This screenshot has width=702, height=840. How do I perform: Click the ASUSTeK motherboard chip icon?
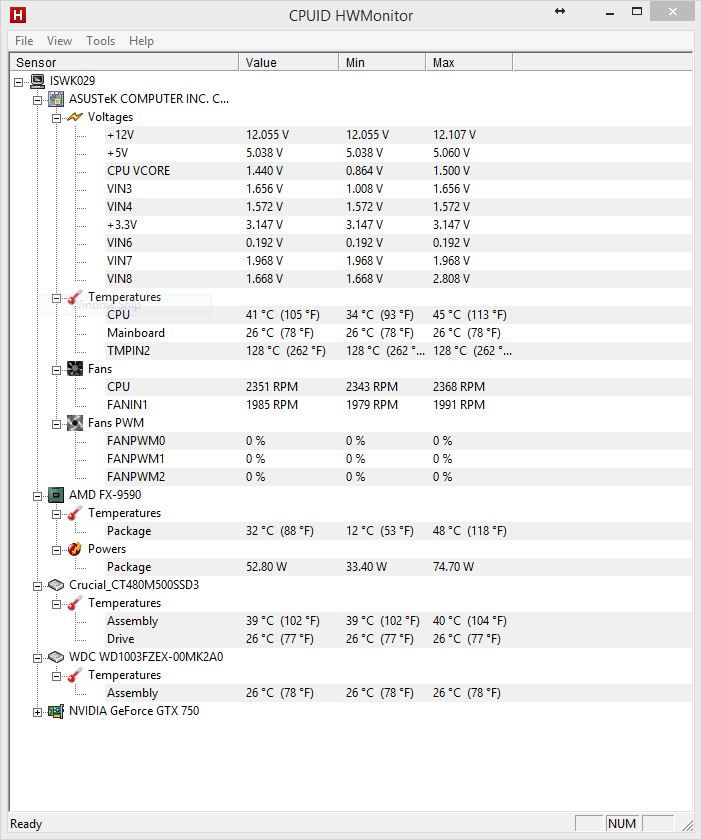pyautogui.click(x=56, y=99)
